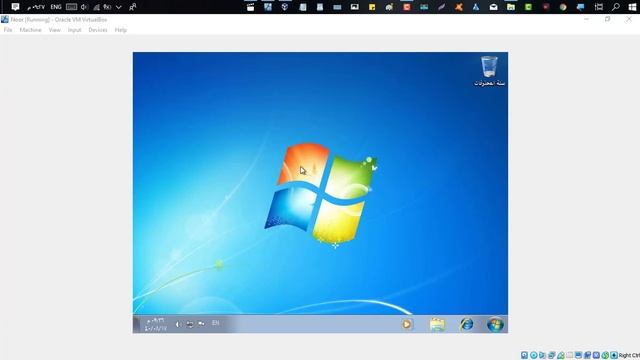Open the green square app on host taskbar
Image resolution: width=640 pixels, height=360 pixels.
(528, 7)
